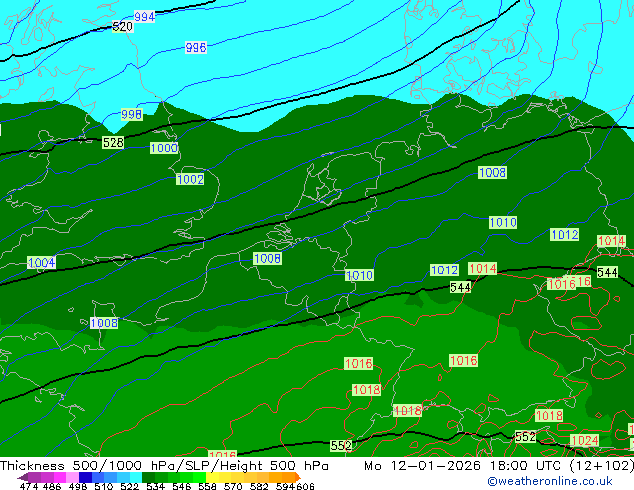Select the blue 996 isobar label
This screenshot has height=490, width=634.
(x=196, y=47)
